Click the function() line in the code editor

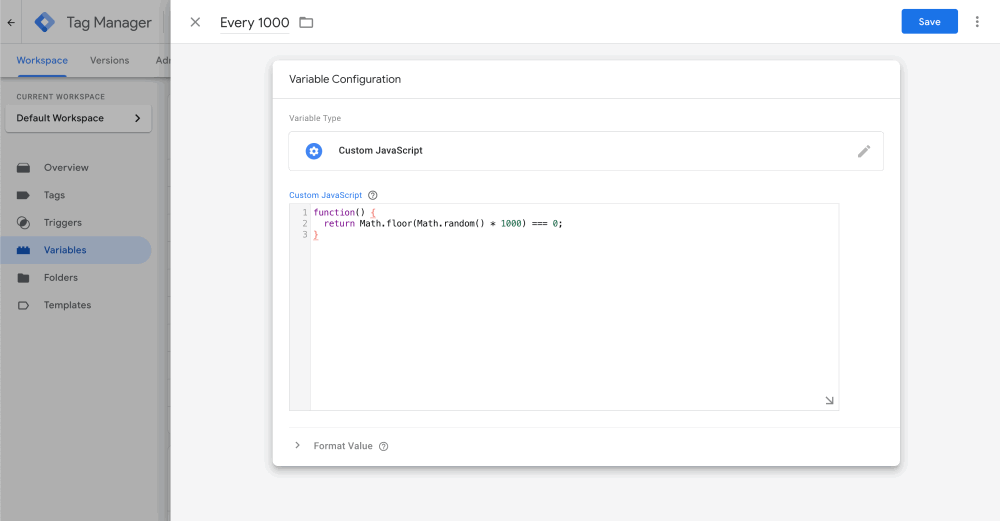tap(344, 212)
